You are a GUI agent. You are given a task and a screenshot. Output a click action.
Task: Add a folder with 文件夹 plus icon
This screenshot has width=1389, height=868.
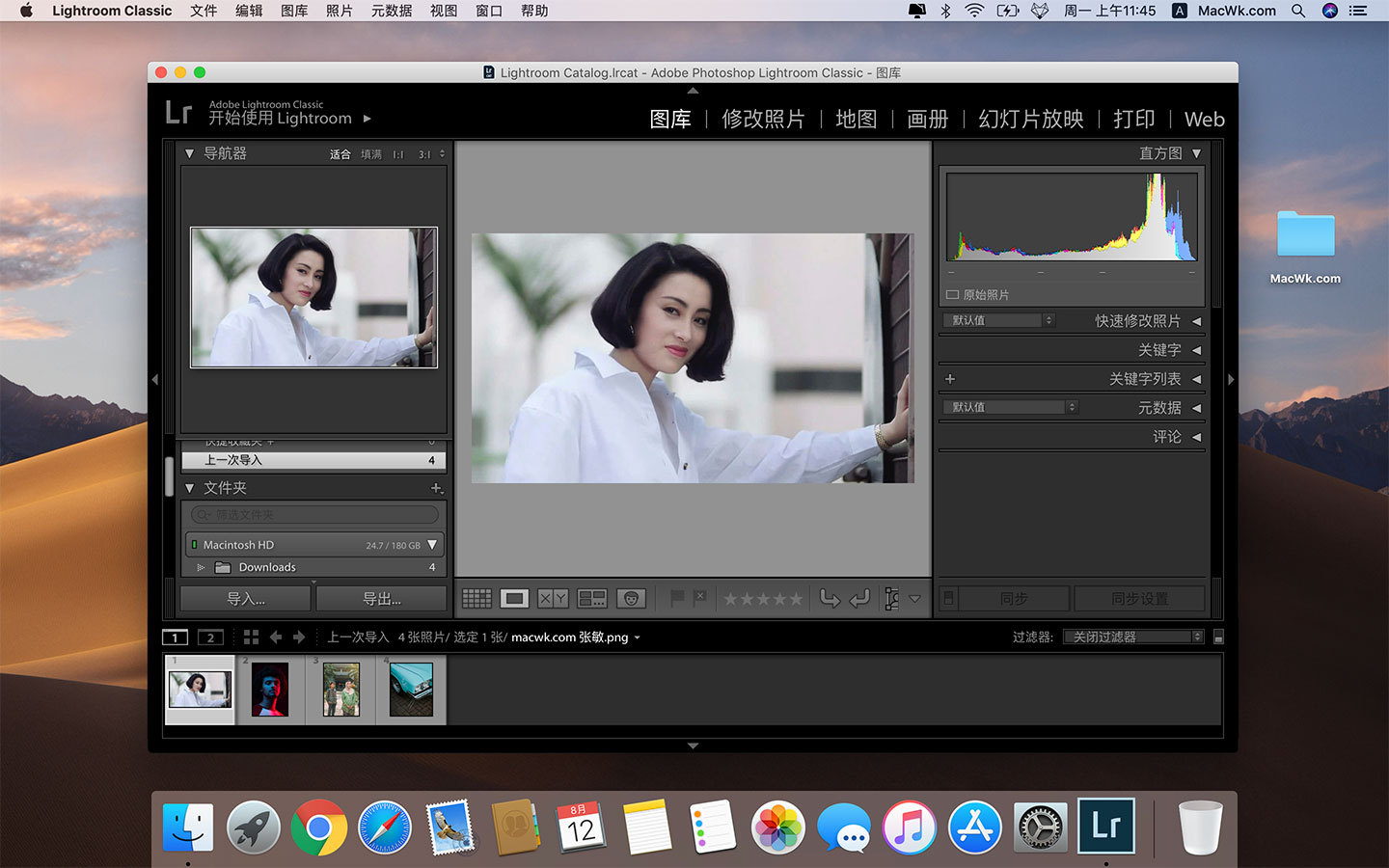[436, 488]
